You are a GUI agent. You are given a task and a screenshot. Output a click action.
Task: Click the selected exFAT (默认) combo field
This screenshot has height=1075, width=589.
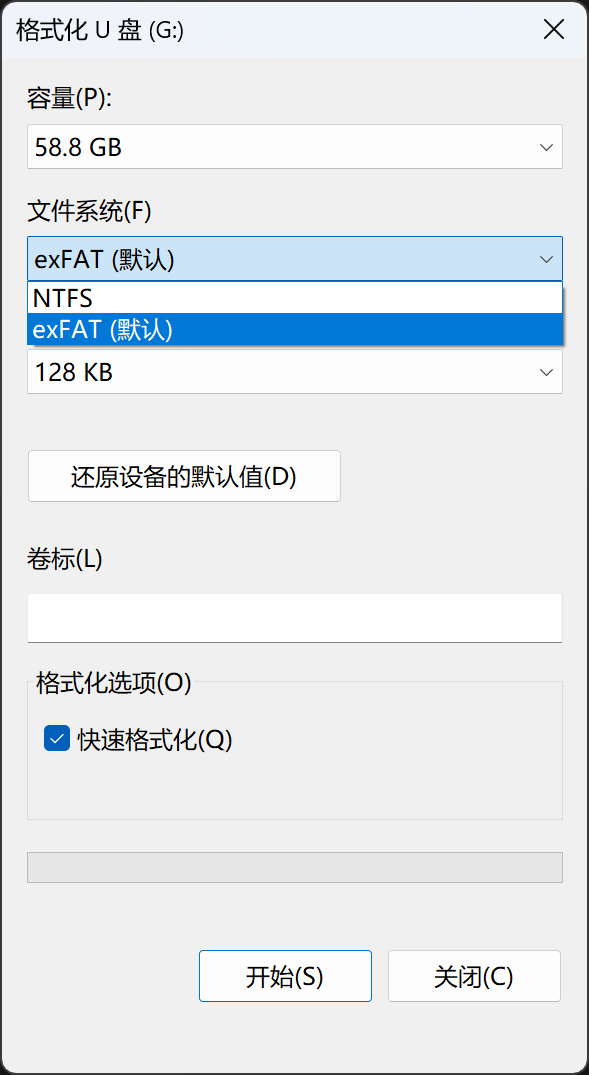295,259
